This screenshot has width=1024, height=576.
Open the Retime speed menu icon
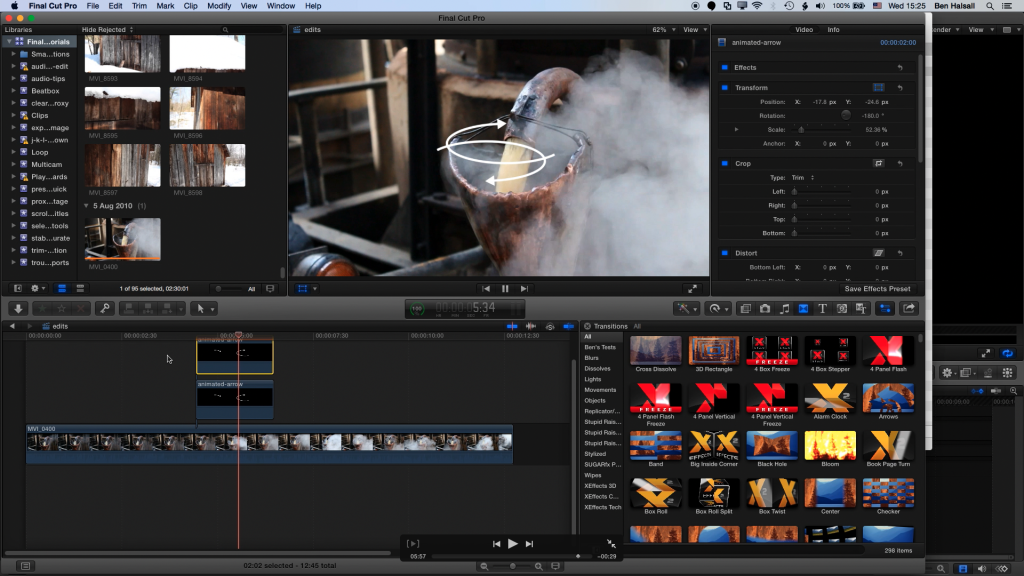[718, 308]
